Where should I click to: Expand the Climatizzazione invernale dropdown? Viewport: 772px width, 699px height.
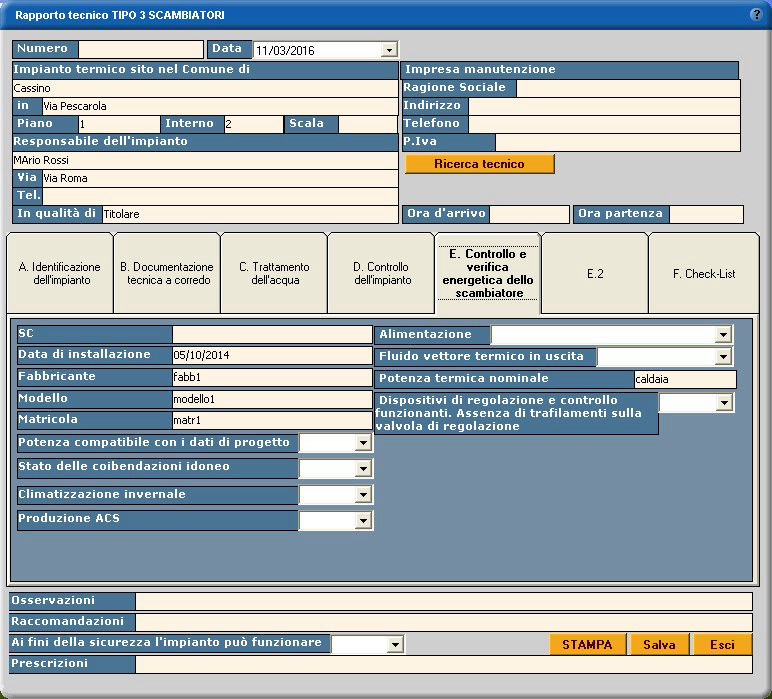(x=363, y=494)
